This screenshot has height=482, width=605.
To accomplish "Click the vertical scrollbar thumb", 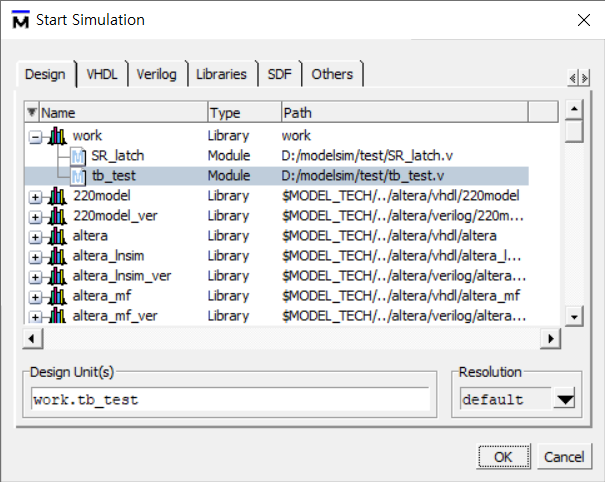I will coord(574,131).
